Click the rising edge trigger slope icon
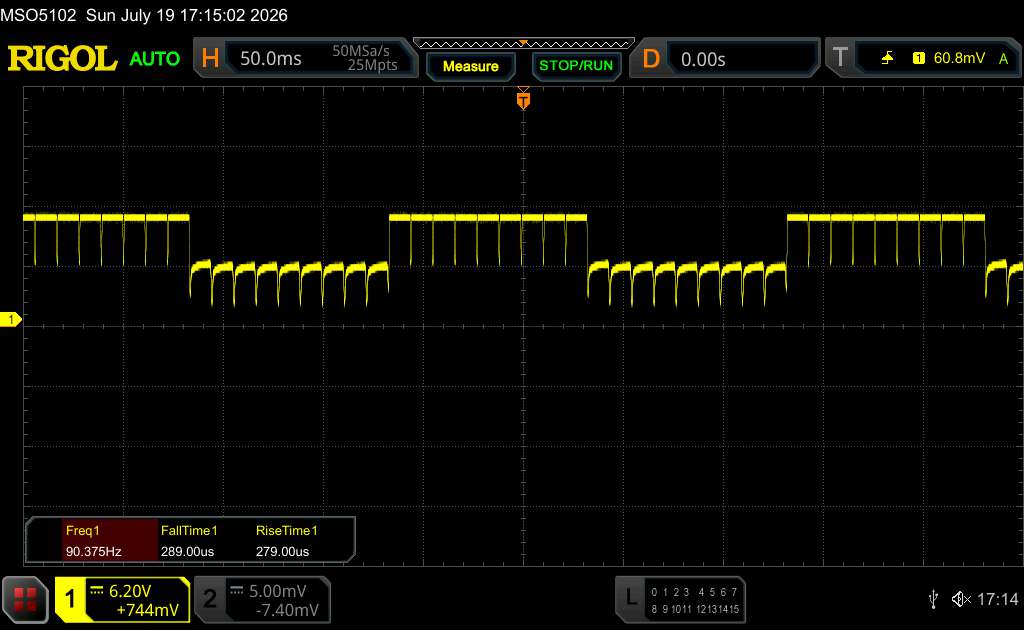Screen dimensions: 1024x630 [x=887, y=58]
